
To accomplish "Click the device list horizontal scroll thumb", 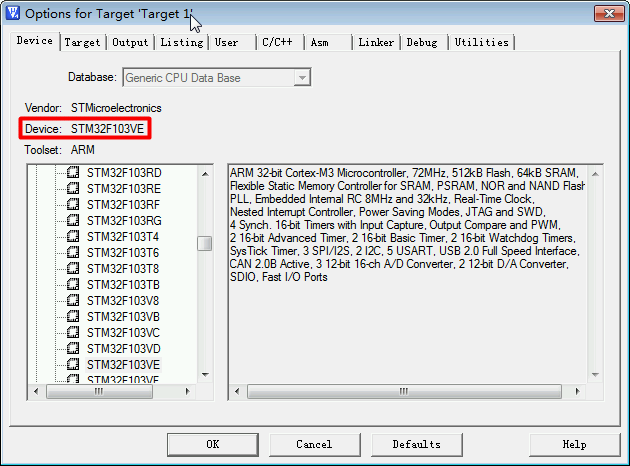I will (99, 391).
